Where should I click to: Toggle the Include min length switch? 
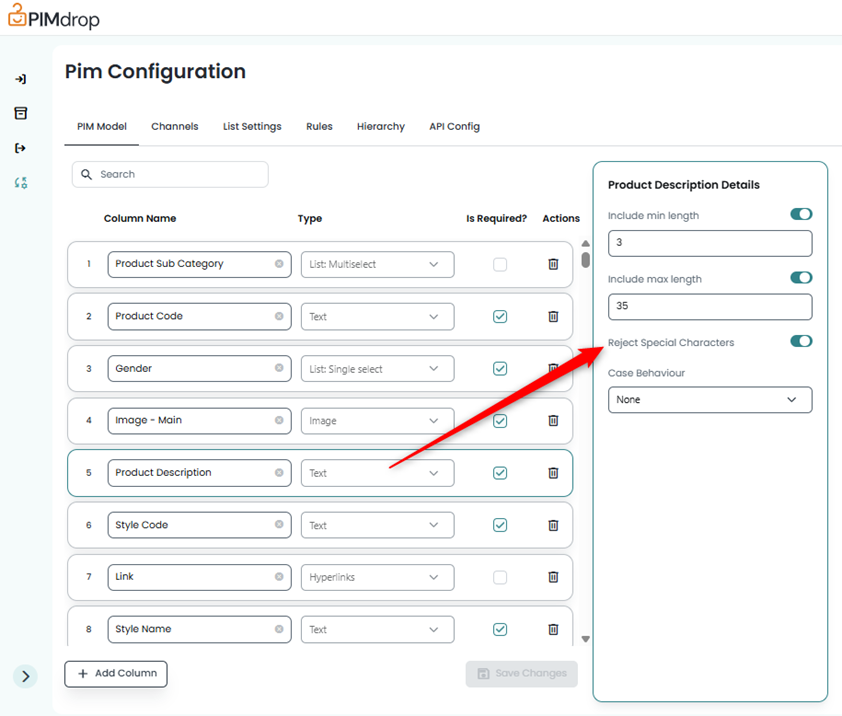800,214
